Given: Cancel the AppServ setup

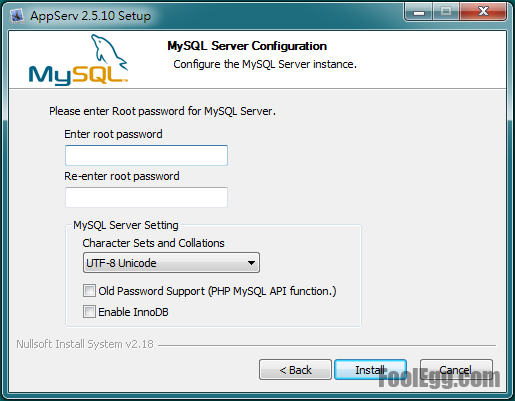Looking at the screenshot, I should (456, 370).
